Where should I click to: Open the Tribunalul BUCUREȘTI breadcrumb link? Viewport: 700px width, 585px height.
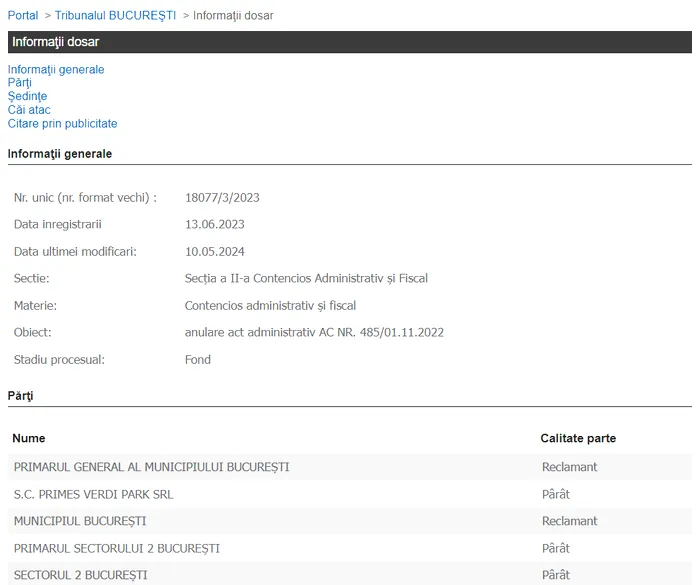pyautogui.click(x=115, y=16)
